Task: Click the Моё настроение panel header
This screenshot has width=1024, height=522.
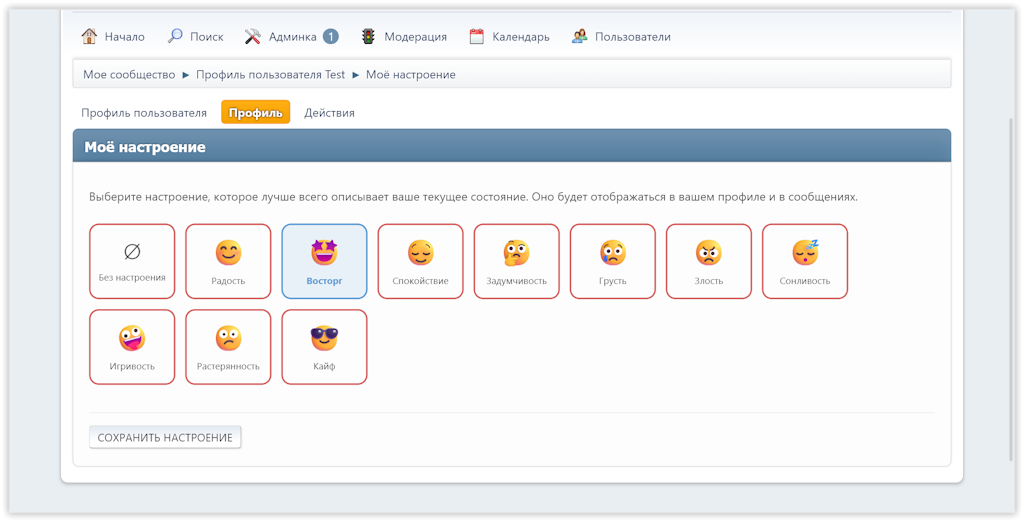Action: point(512,146)
